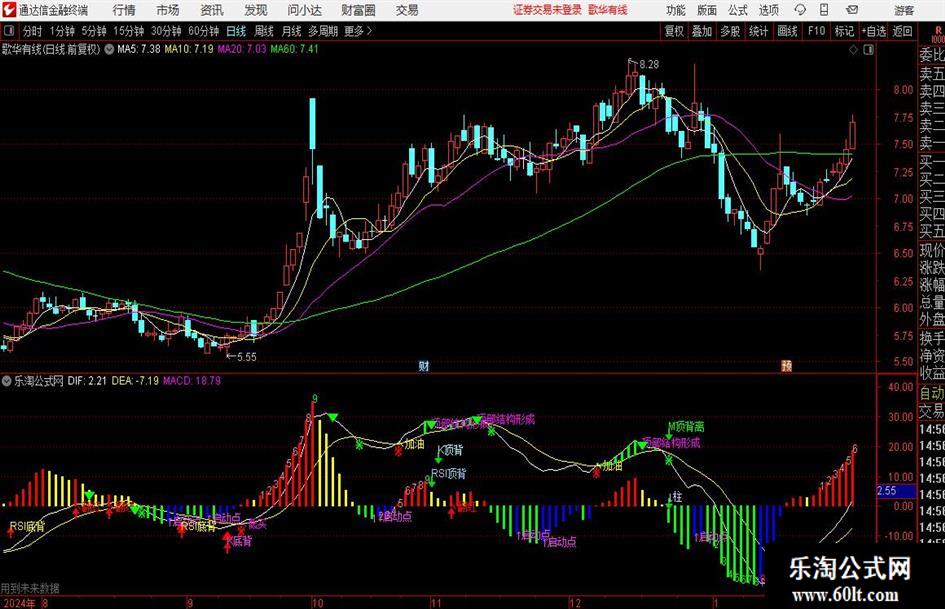Click the 财 marker on the chart
Viewport: 945px width, 609px height.
(x=424, y=365)
